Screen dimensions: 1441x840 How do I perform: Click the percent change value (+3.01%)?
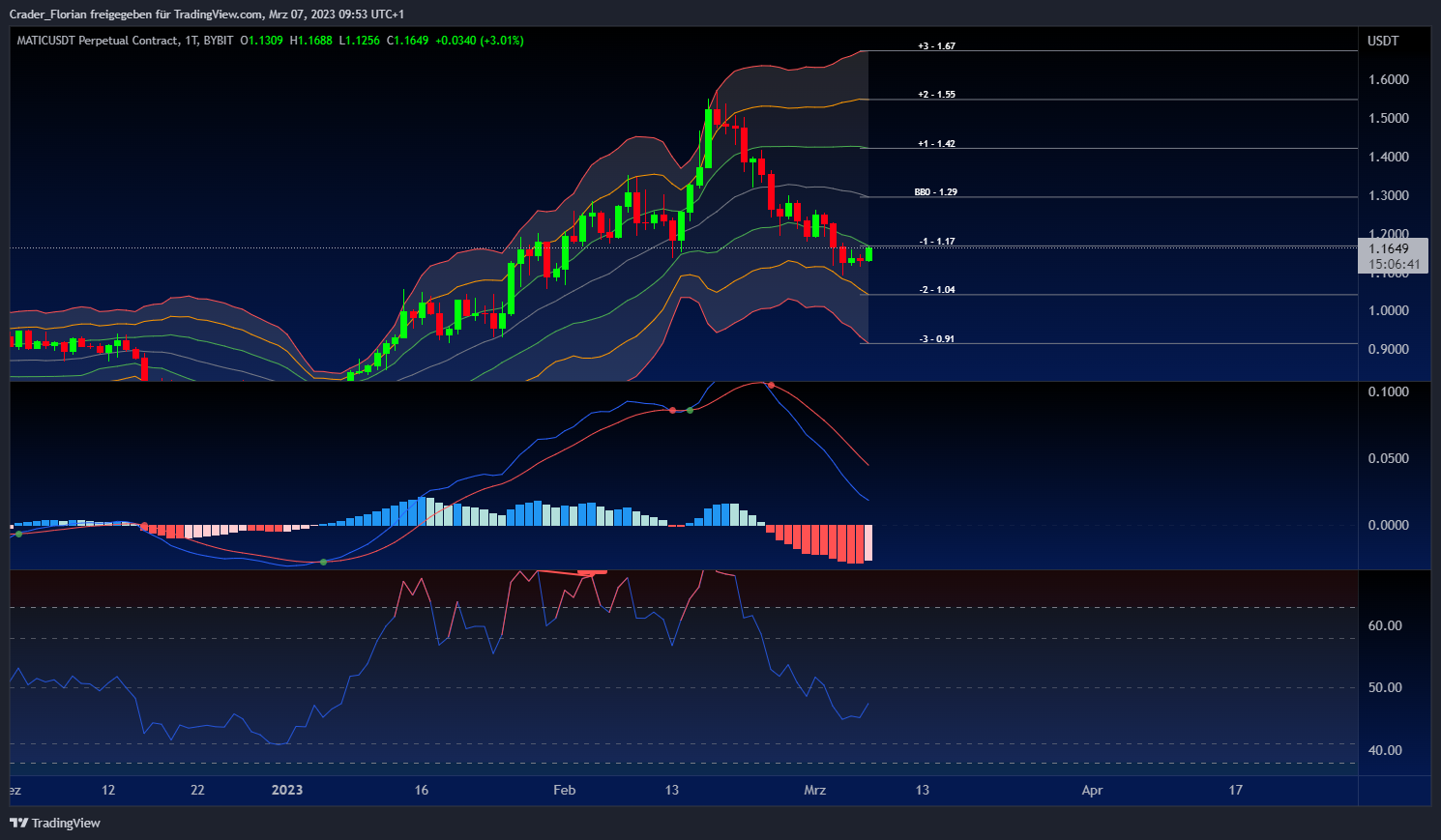click(x=502, y=41)
